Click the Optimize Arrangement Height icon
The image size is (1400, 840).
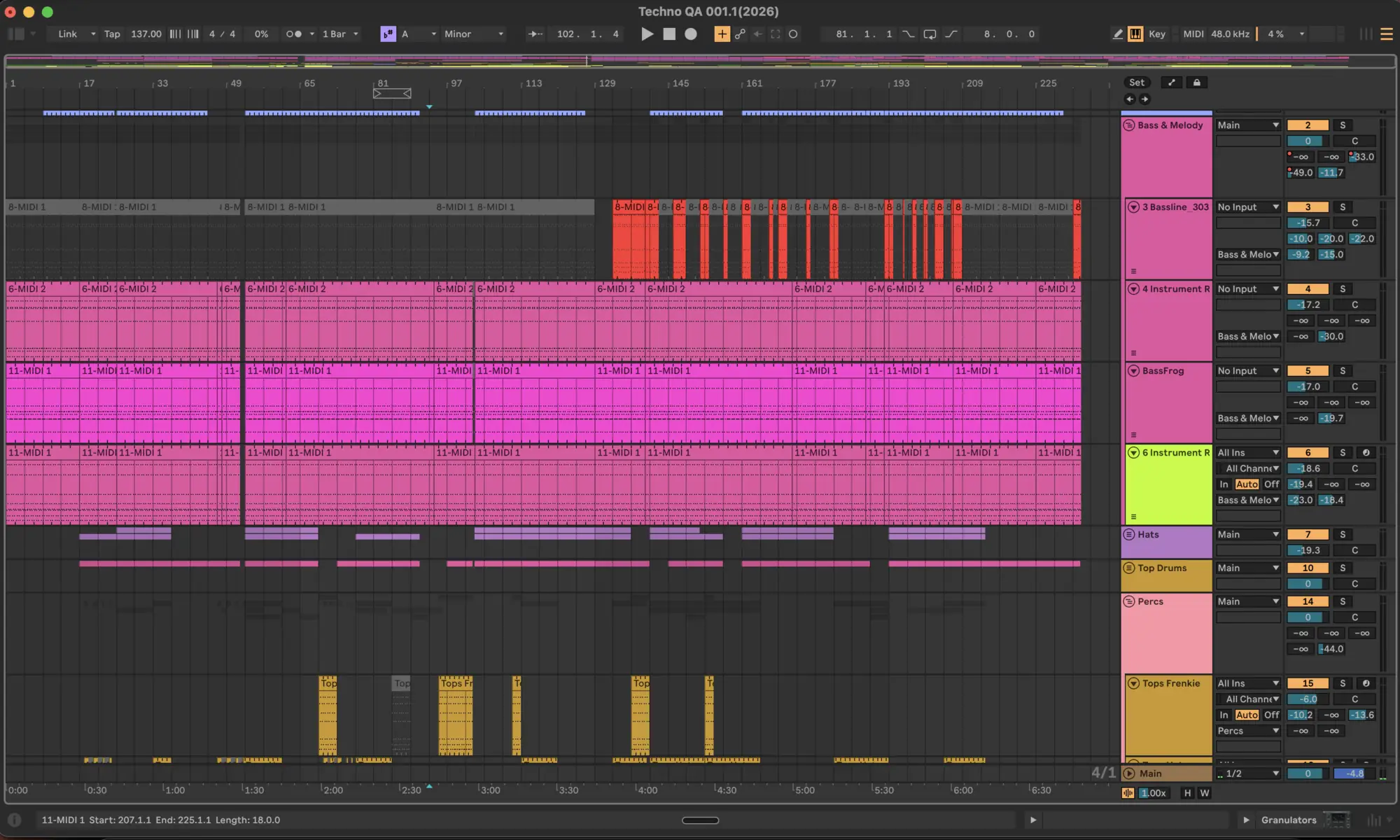click(1171, 83)
